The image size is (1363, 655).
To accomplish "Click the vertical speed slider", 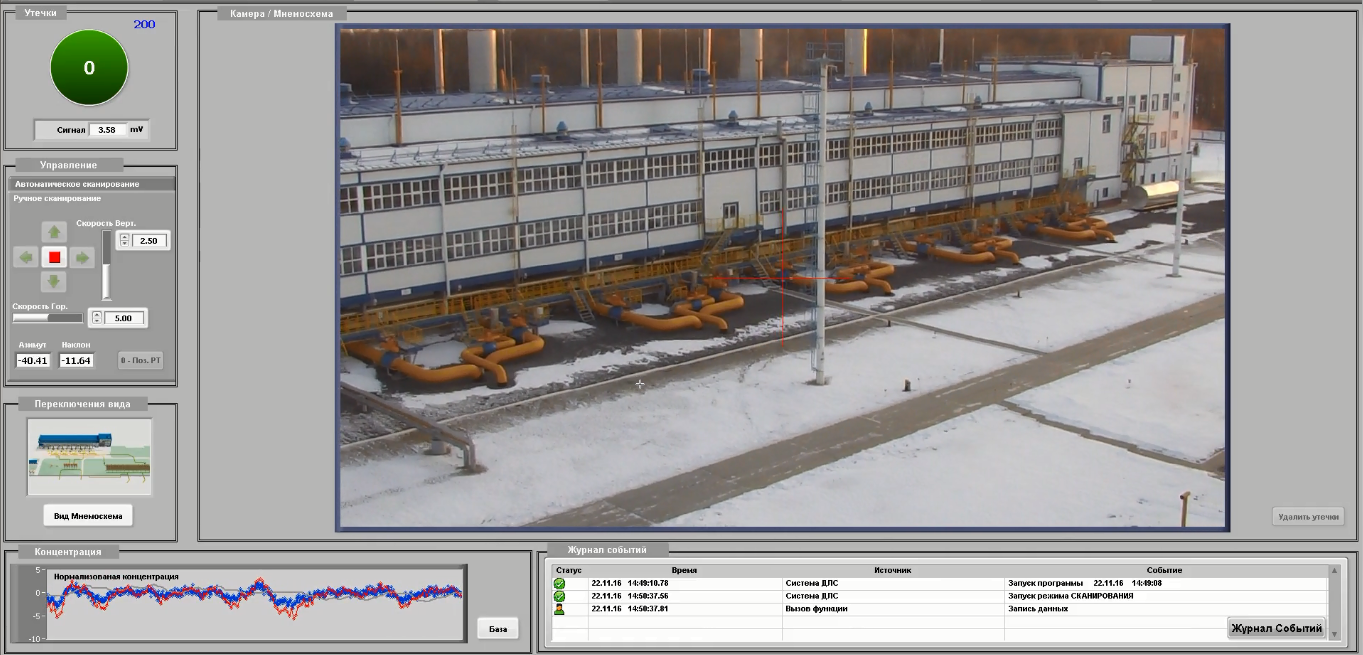I will point(106,265).
